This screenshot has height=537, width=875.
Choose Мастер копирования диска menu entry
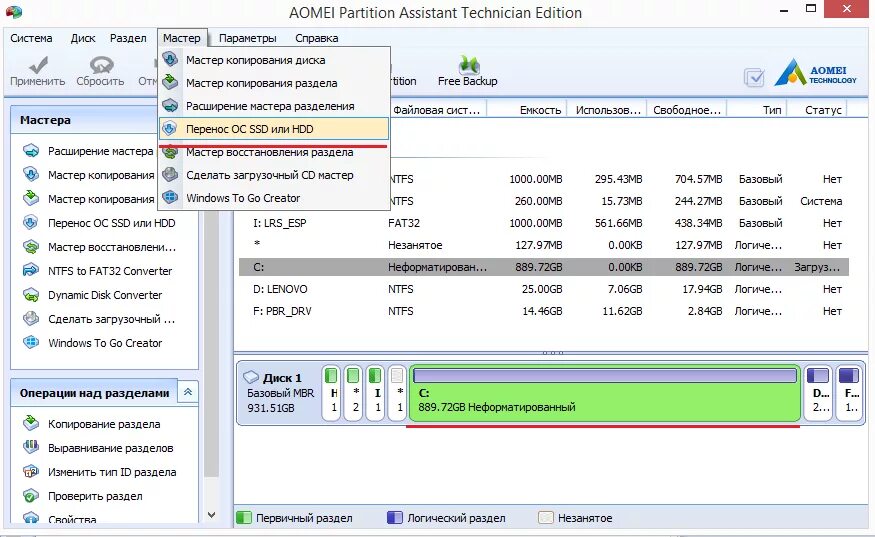tap(274, 60)
